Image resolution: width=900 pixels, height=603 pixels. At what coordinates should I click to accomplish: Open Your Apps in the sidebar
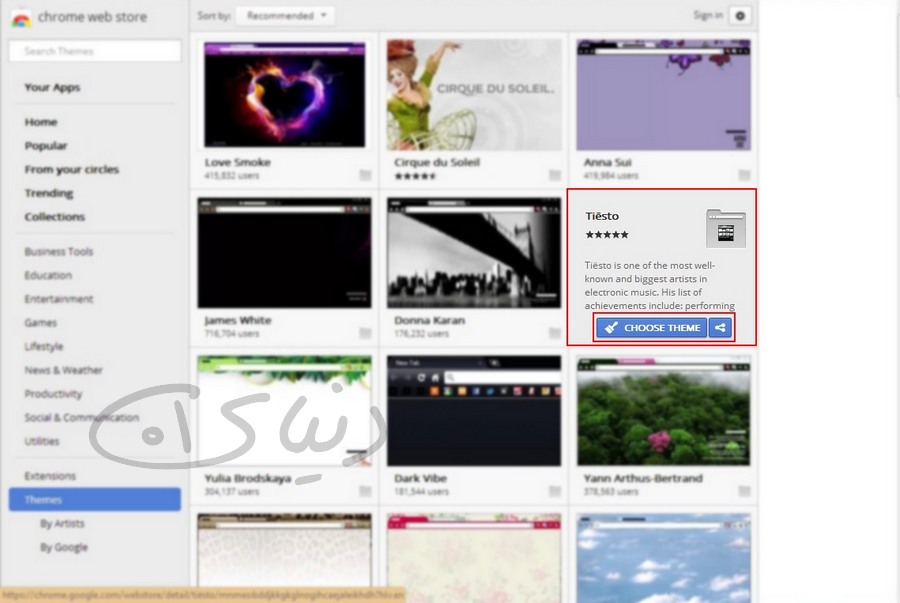[x=52, y=87]
